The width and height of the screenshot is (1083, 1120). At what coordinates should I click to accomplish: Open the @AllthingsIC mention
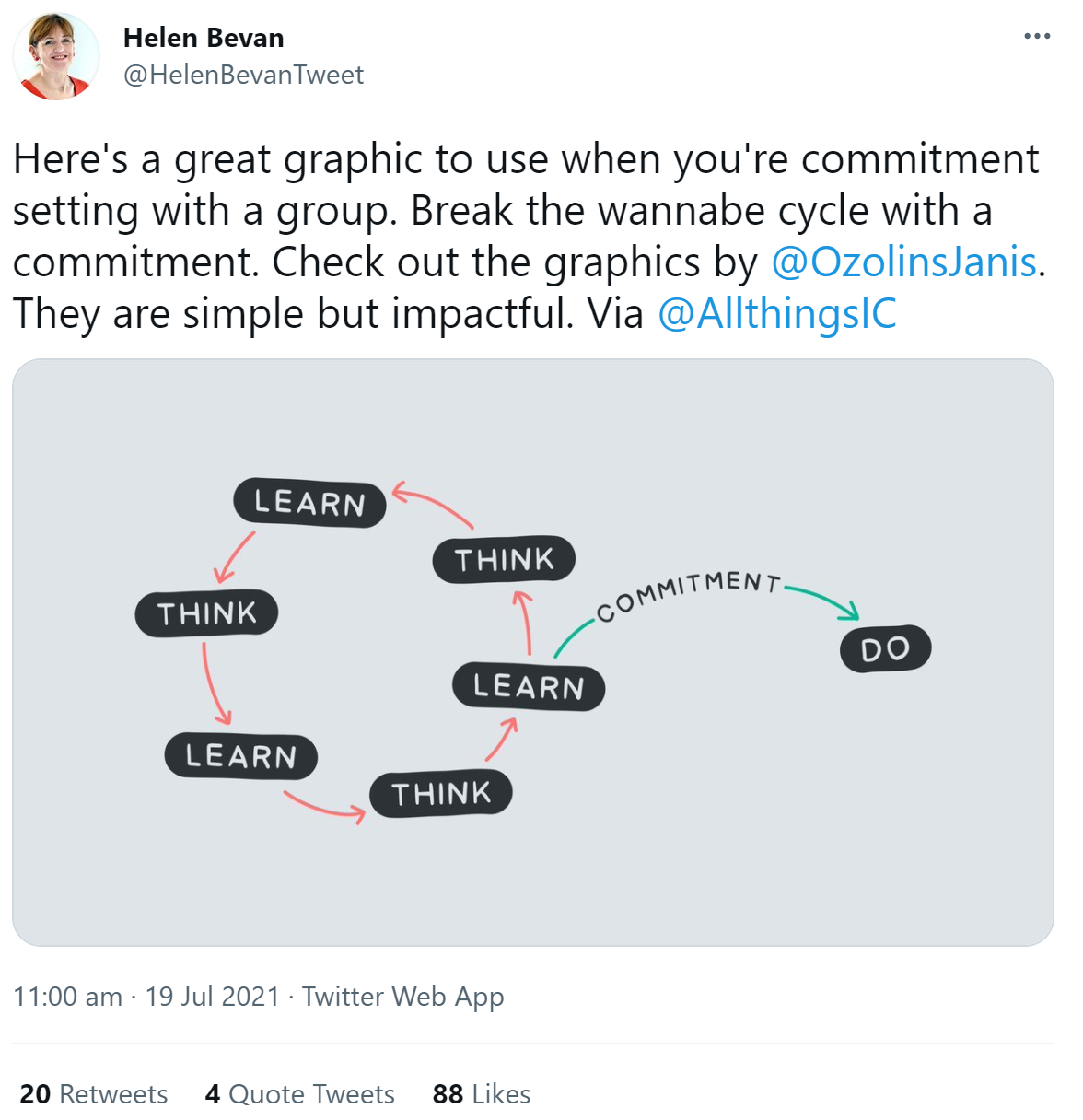776,313
